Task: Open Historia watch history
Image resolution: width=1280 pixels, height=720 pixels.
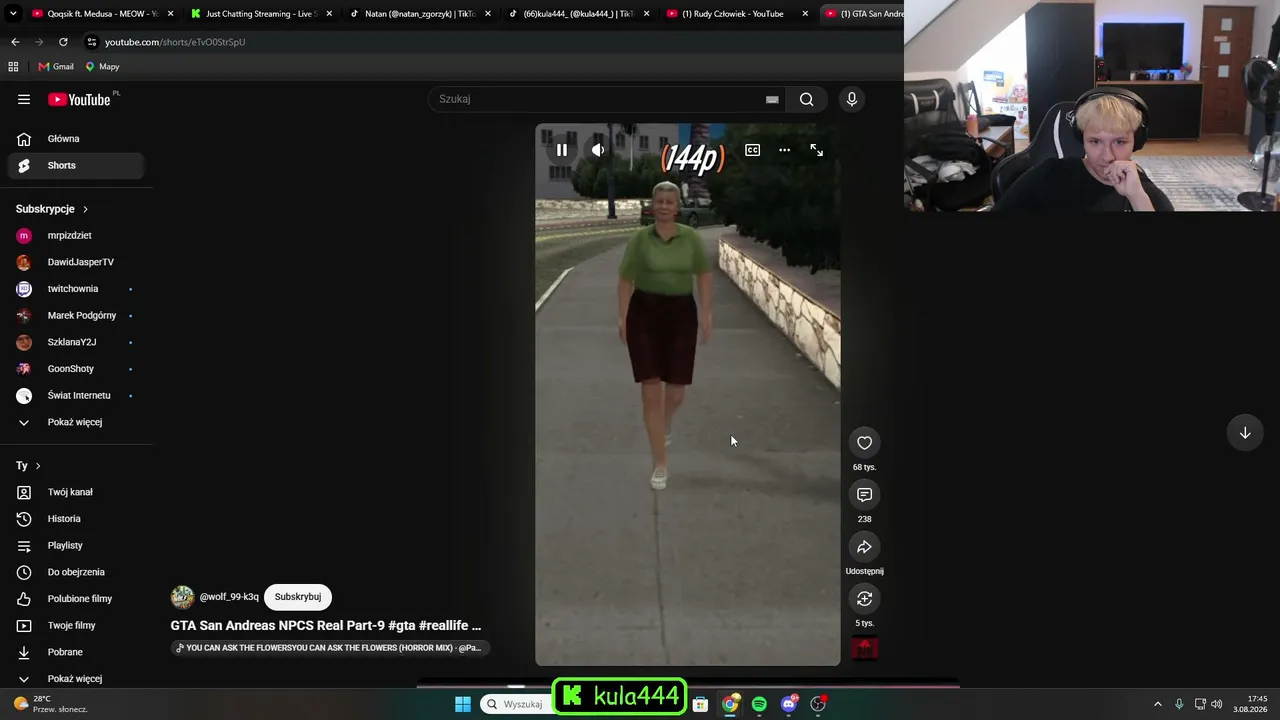Action: tap(76, 519)
